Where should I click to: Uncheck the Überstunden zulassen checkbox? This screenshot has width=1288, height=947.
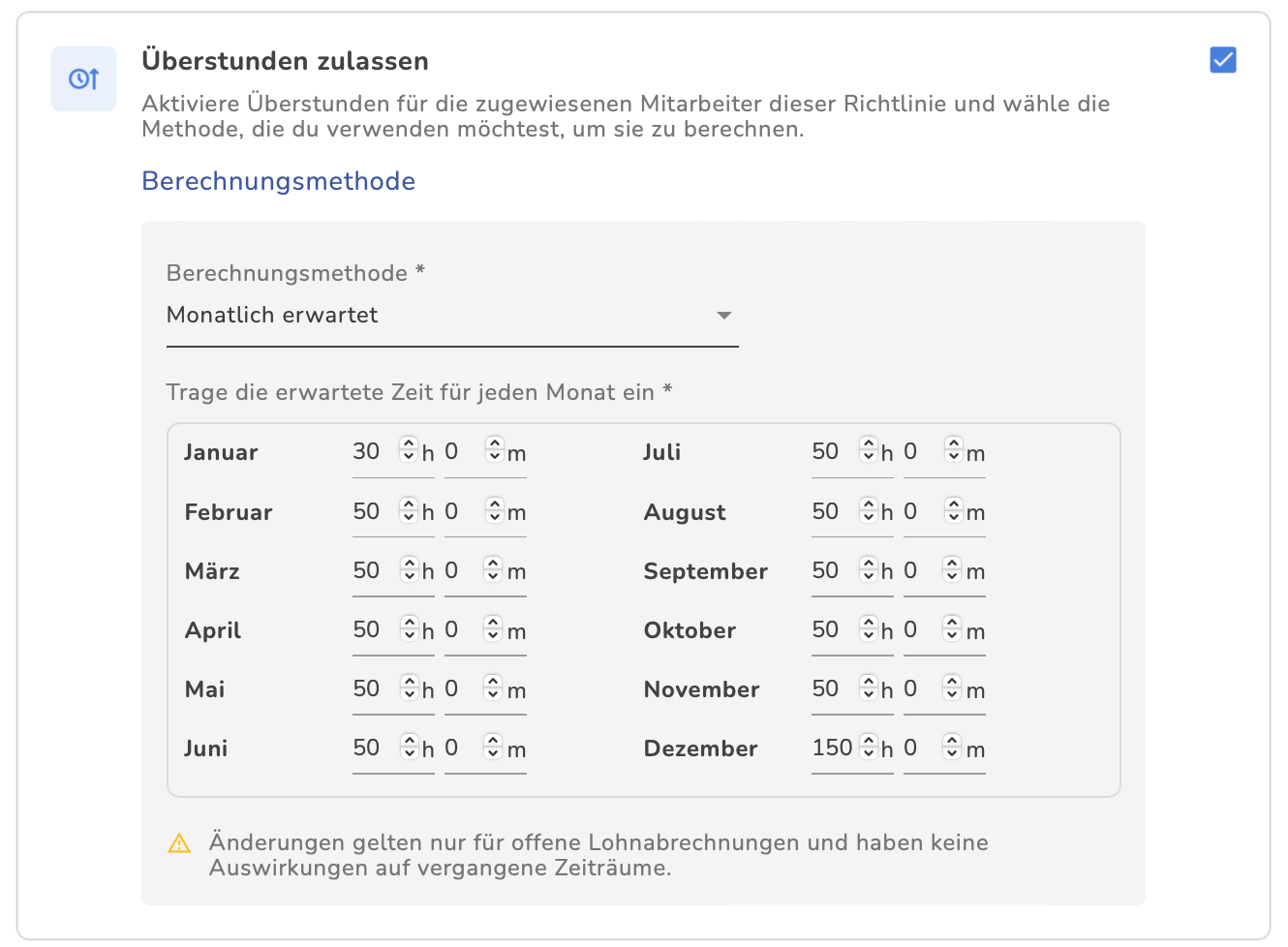coord(1223,60)
